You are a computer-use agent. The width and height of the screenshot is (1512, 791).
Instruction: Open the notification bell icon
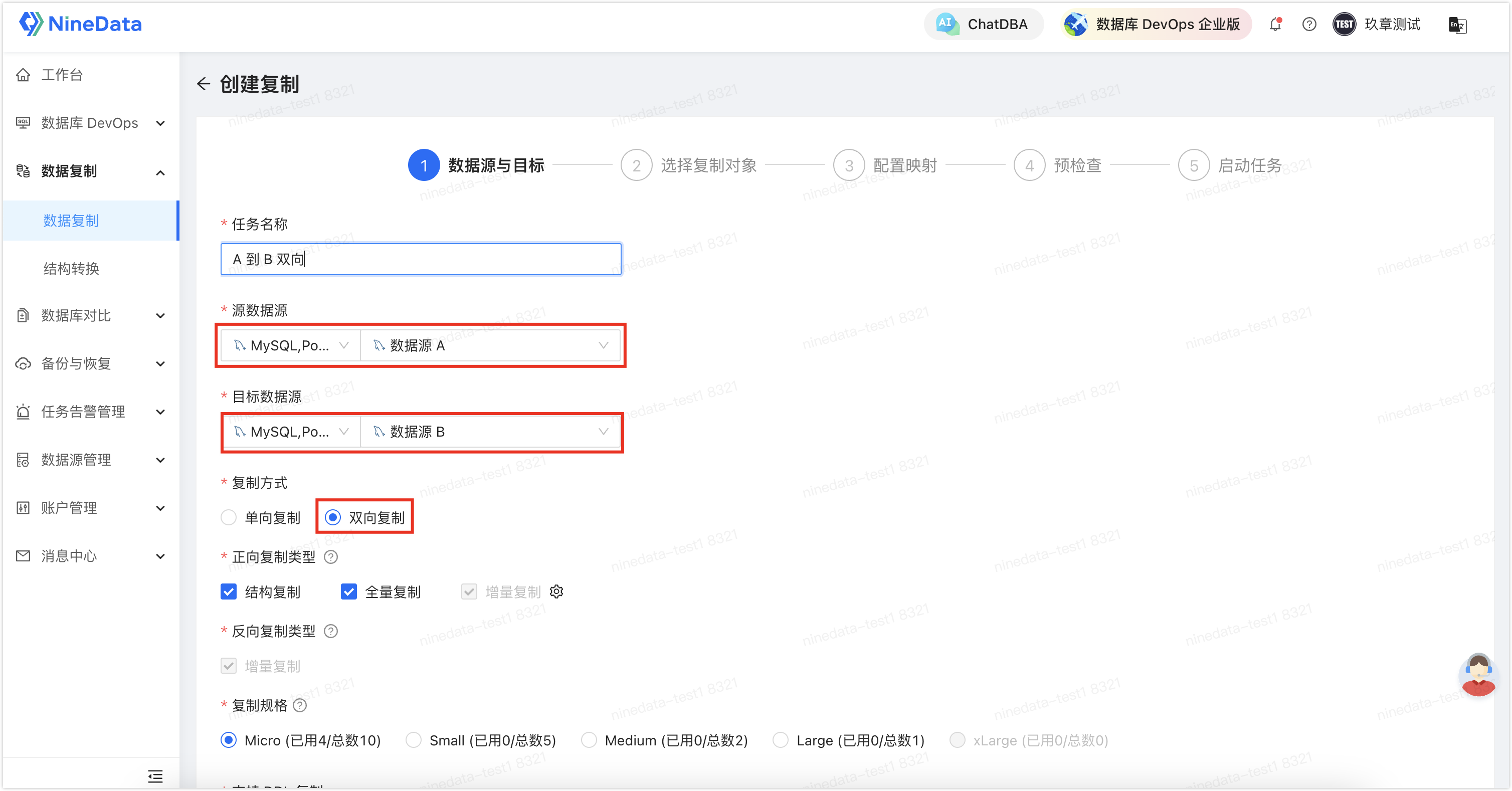[x=1275, y=24]
